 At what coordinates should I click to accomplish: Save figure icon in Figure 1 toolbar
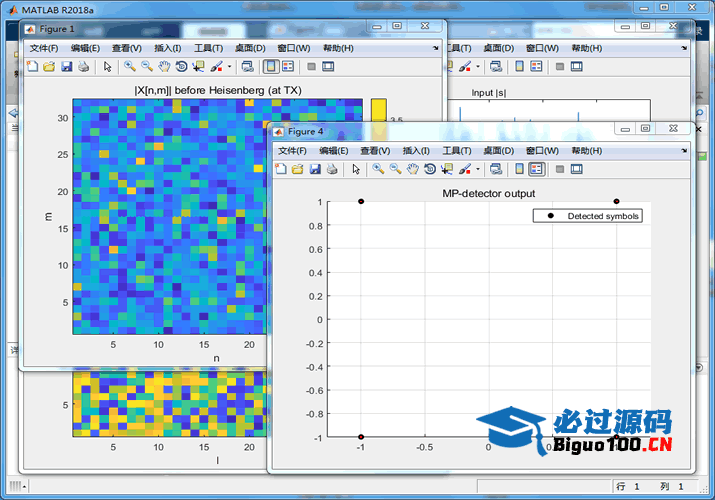click(67, 67)
